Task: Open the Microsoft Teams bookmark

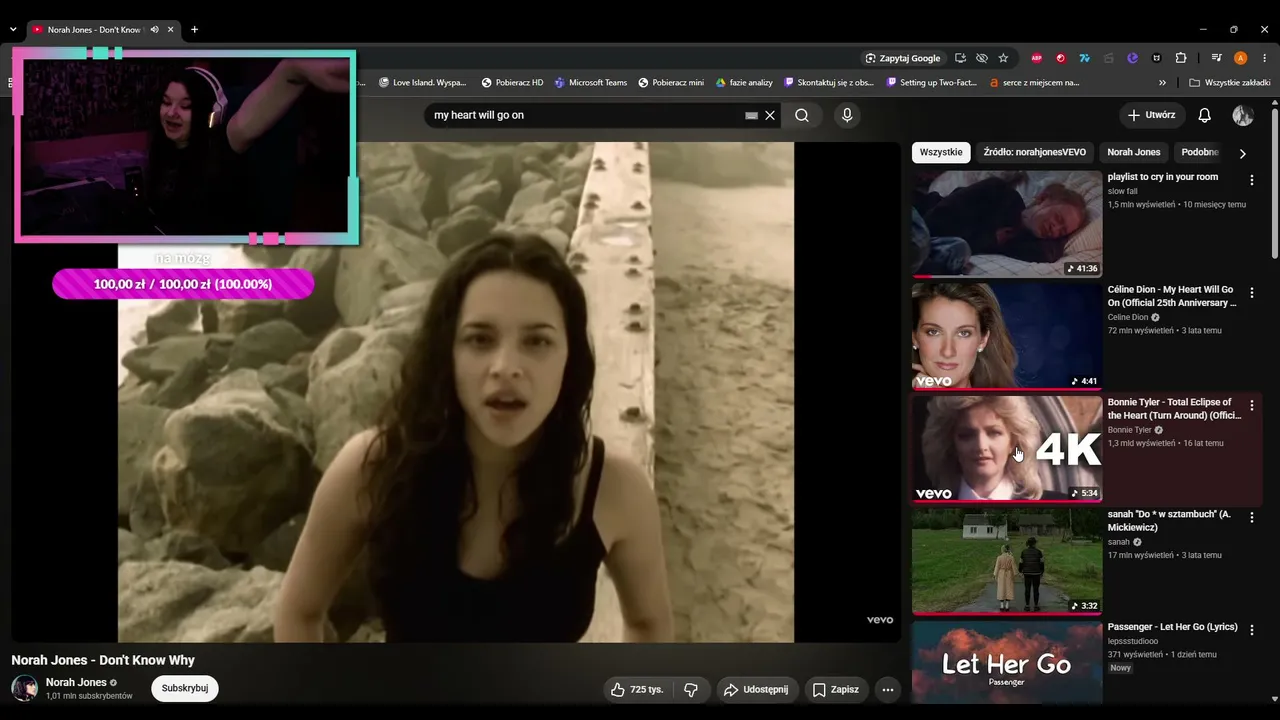Action: 591,83
